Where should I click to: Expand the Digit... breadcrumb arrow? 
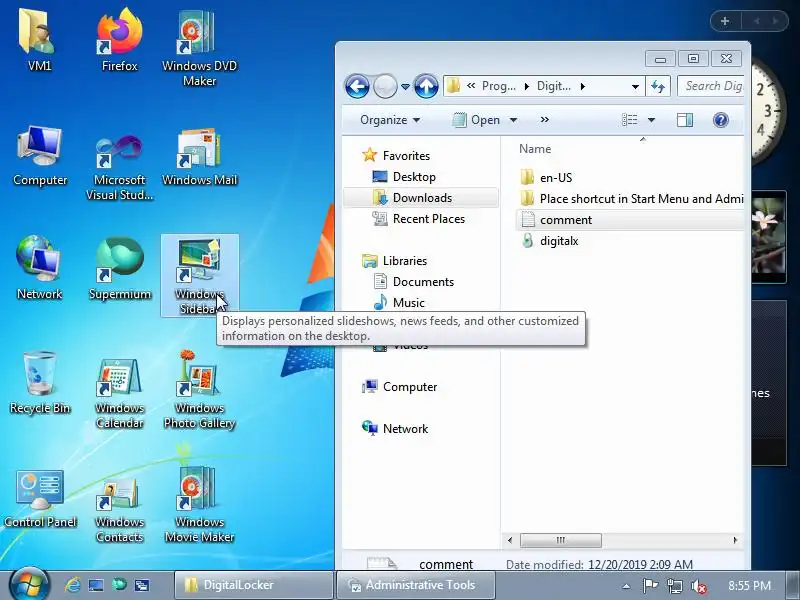(582, 86)
